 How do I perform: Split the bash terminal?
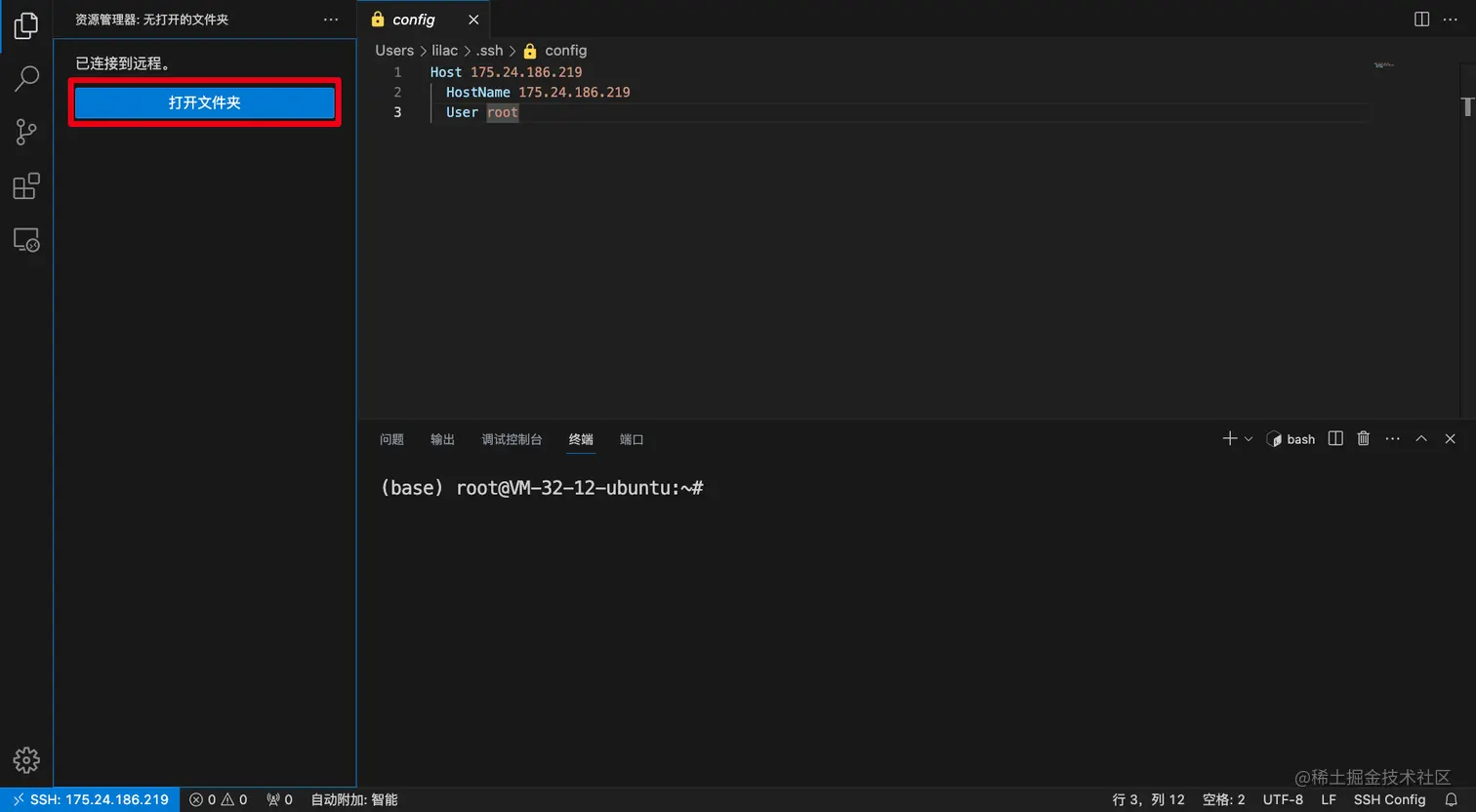pos(1334,438)
